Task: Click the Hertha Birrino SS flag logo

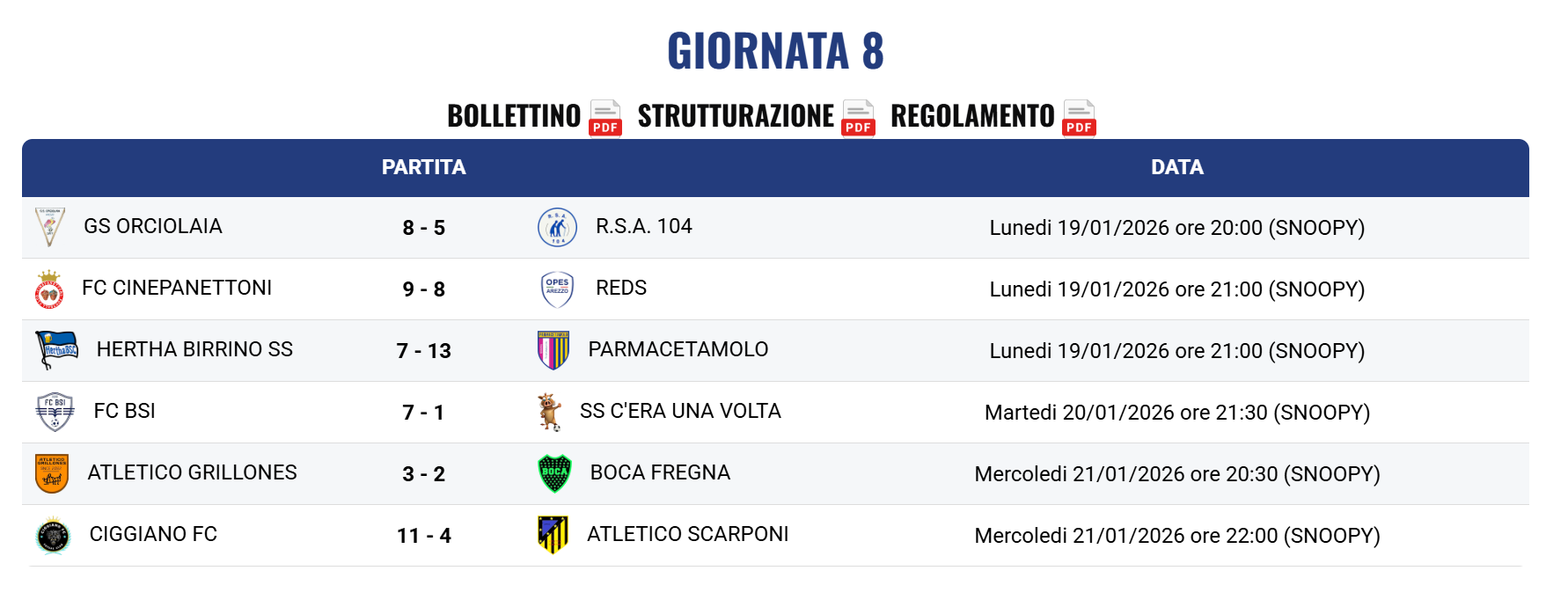Action: [x=56, y=350]
